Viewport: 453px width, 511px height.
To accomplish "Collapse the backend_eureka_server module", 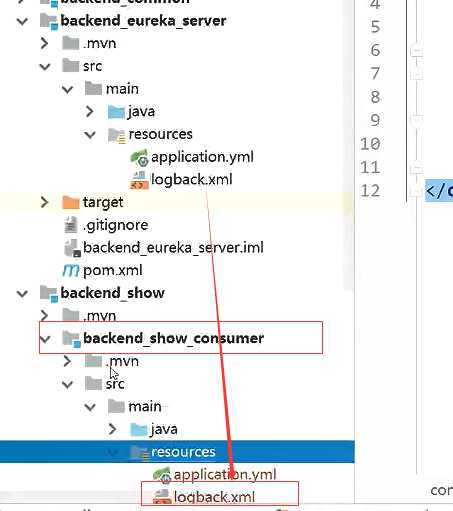I will point(22,21).
